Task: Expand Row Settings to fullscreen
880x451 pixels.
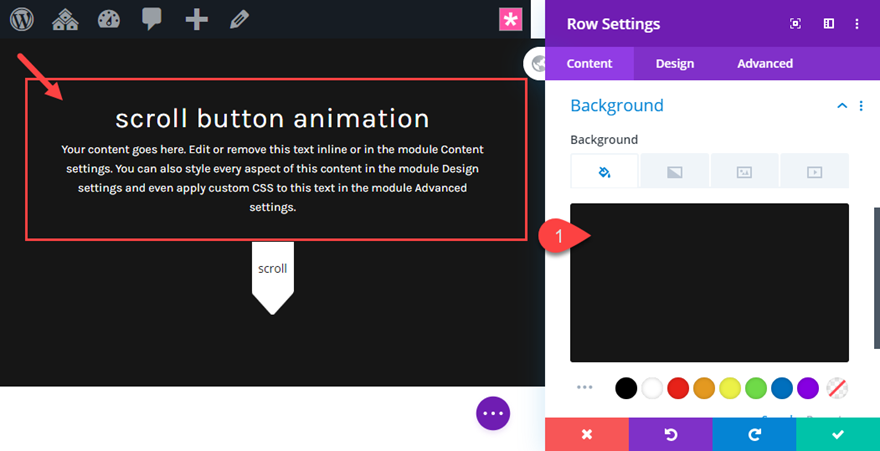Action: pos(795,24)
